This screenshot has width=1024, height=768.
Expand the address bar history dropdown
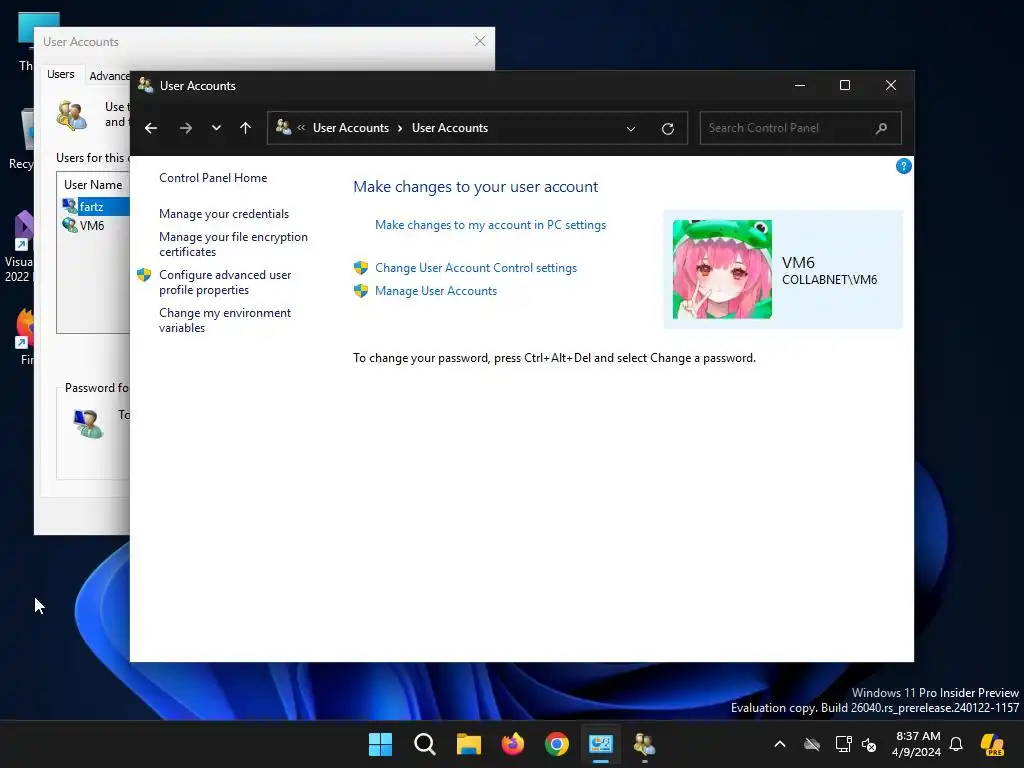631,129
